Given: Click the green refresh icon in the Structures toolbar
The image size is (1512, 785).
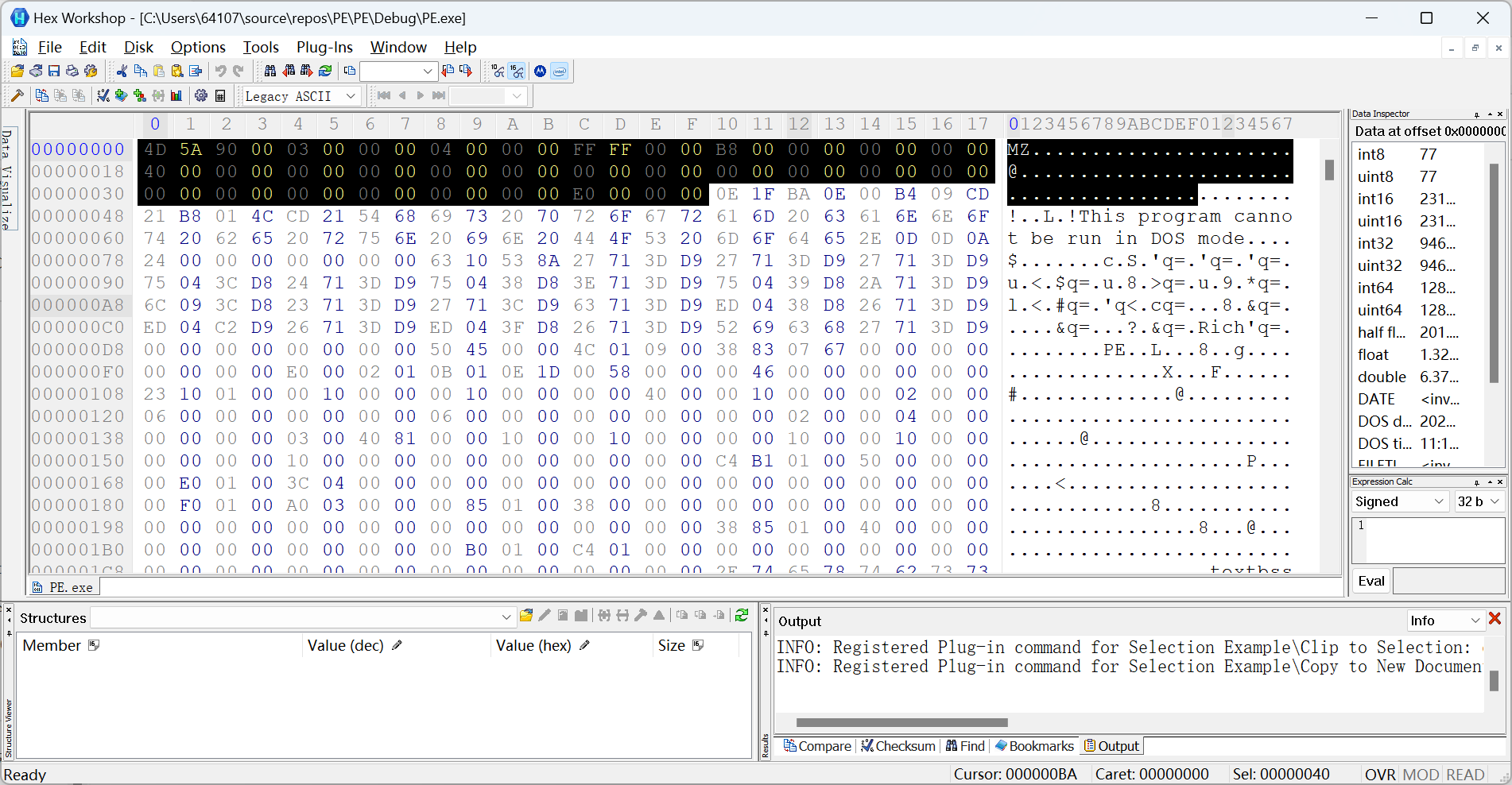Looking at the screenshot, I should [742, 616].
